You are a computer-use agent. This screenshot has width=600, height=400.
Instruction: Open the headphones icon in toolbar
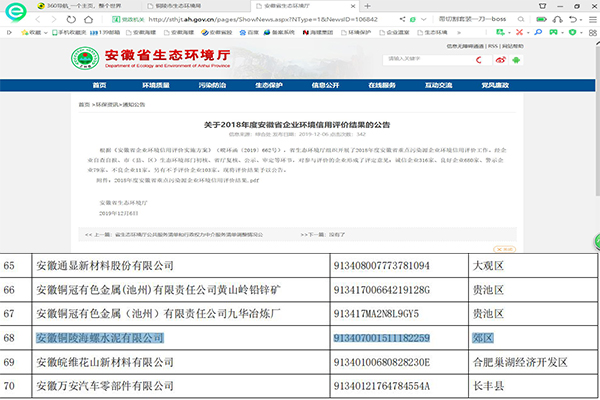pos(558,19)
